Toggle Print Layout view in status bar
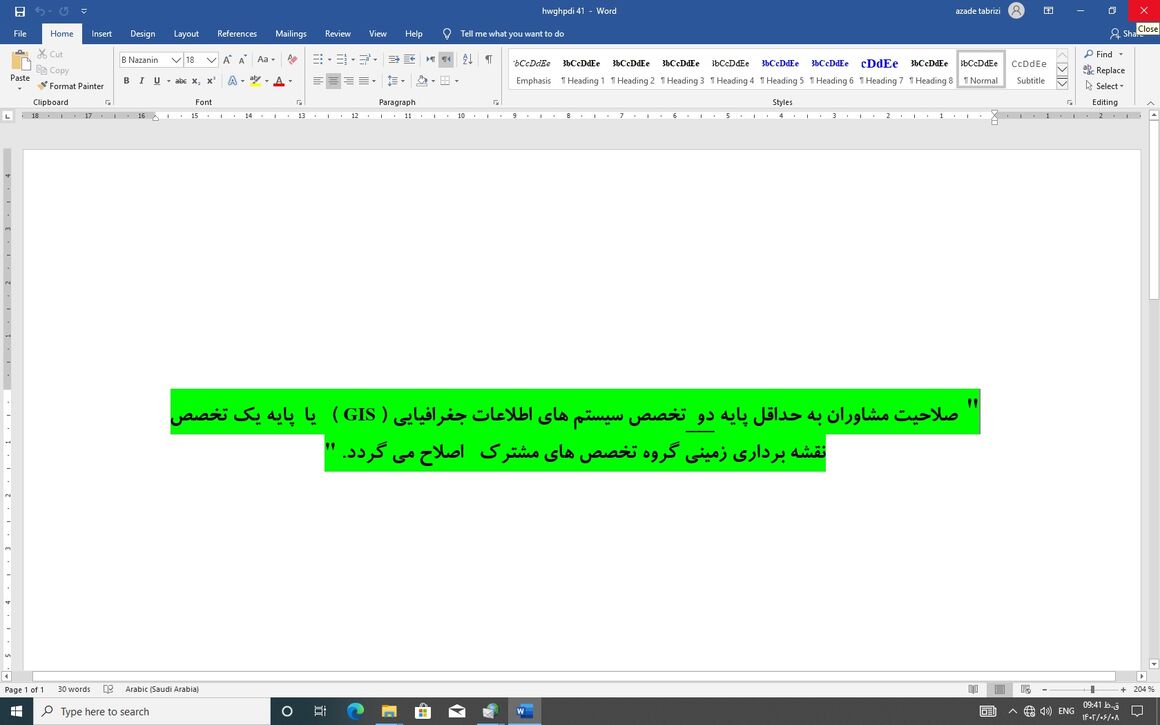 tap(999, 689)
